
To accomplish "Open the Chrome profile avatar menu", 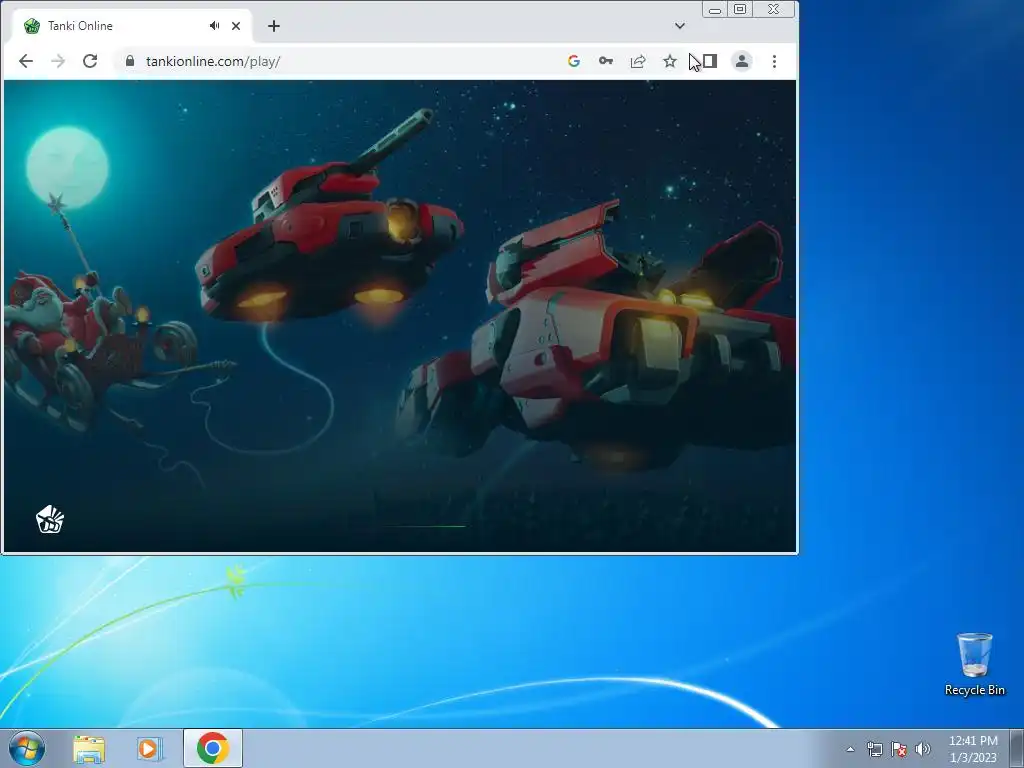I will (742, 61).
